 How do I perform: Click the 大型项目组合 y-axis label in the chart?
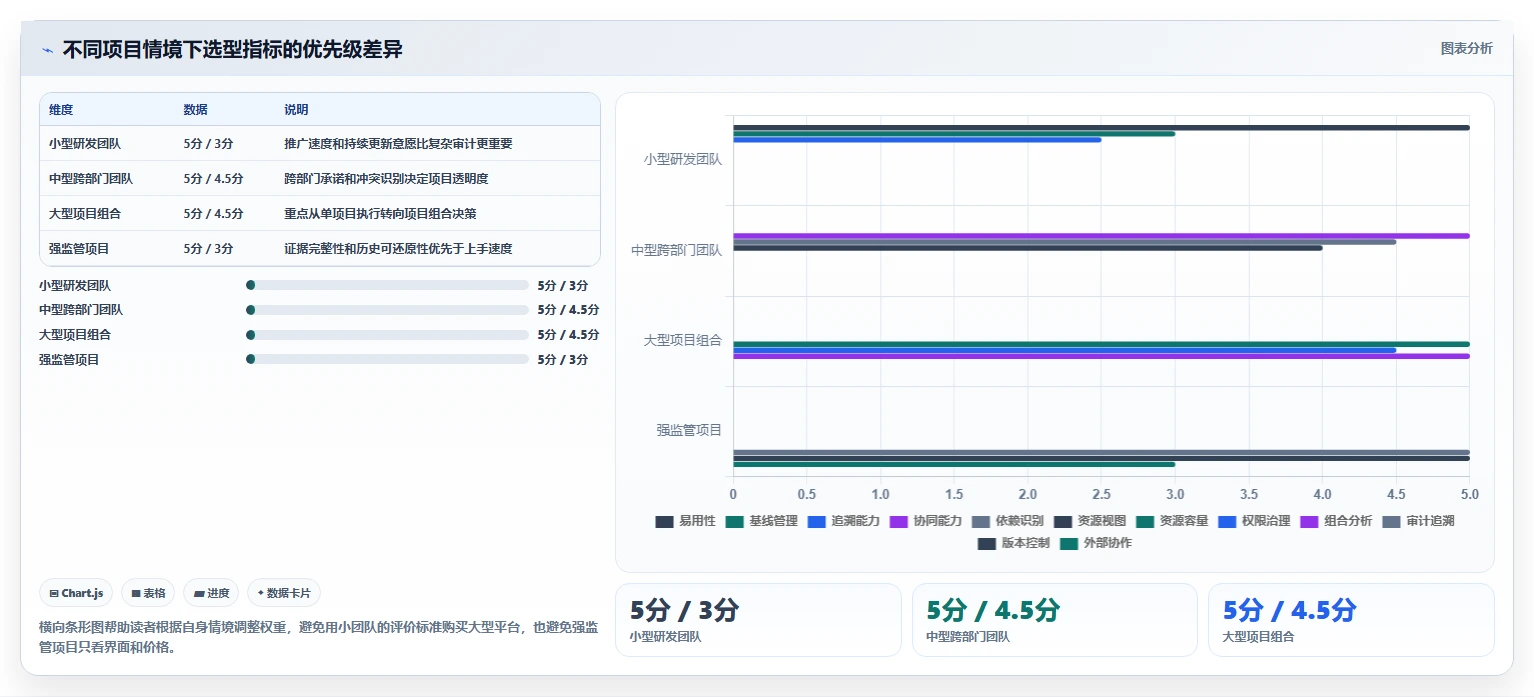point(683,340)
